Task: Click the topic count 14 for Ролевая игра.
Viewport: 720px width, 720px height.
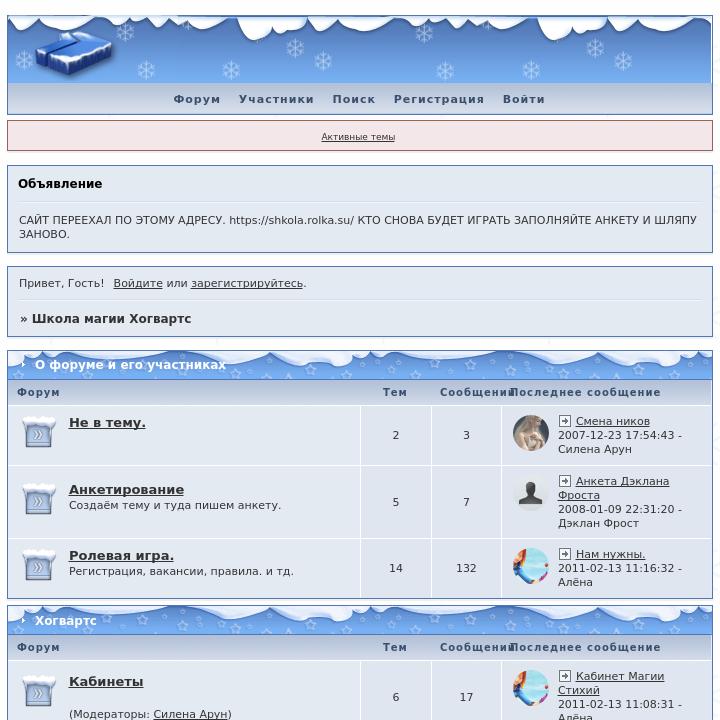Action: [x=396, y=568]
